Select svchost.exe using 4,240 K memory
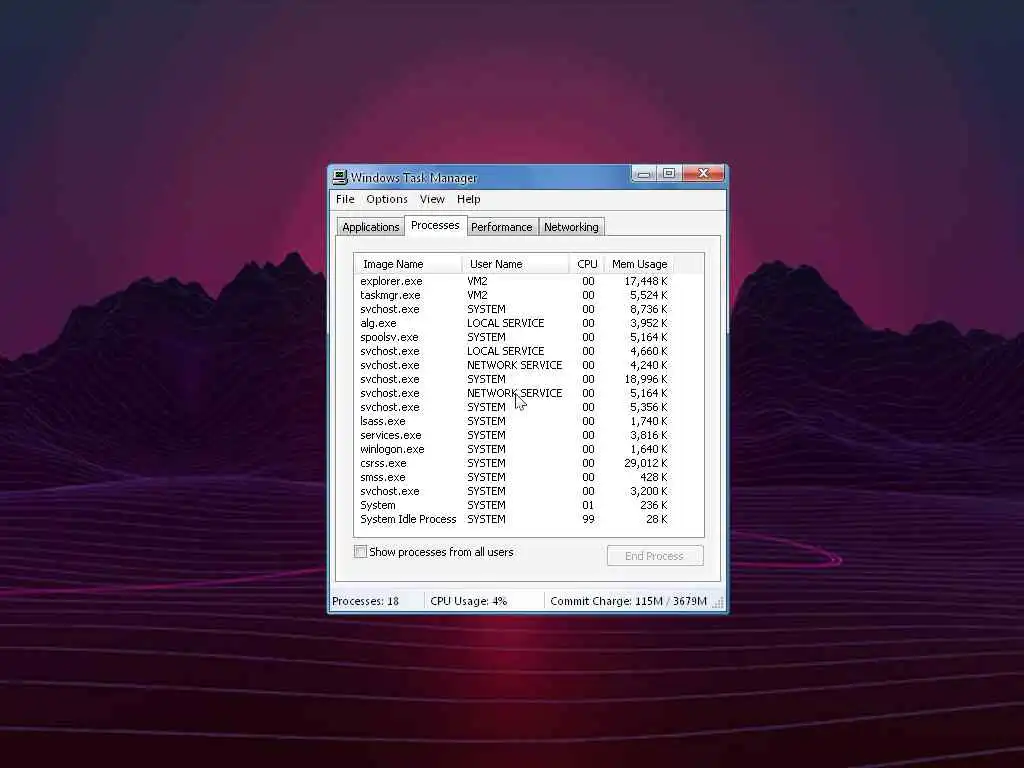The image size is (1024, 768). tap(514, 366)
